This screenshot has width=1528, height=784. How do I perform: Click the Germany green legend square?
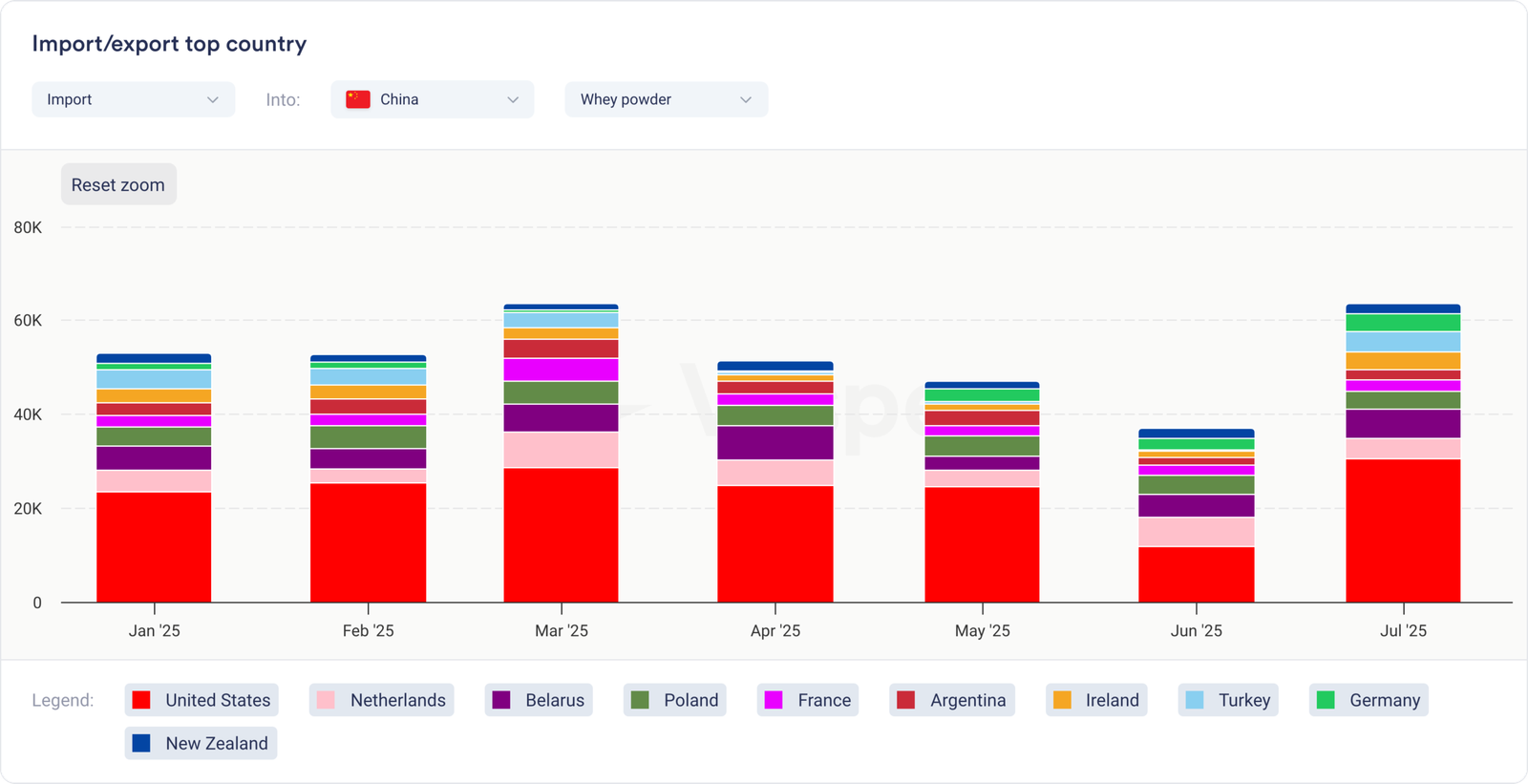pos(1326,700)
